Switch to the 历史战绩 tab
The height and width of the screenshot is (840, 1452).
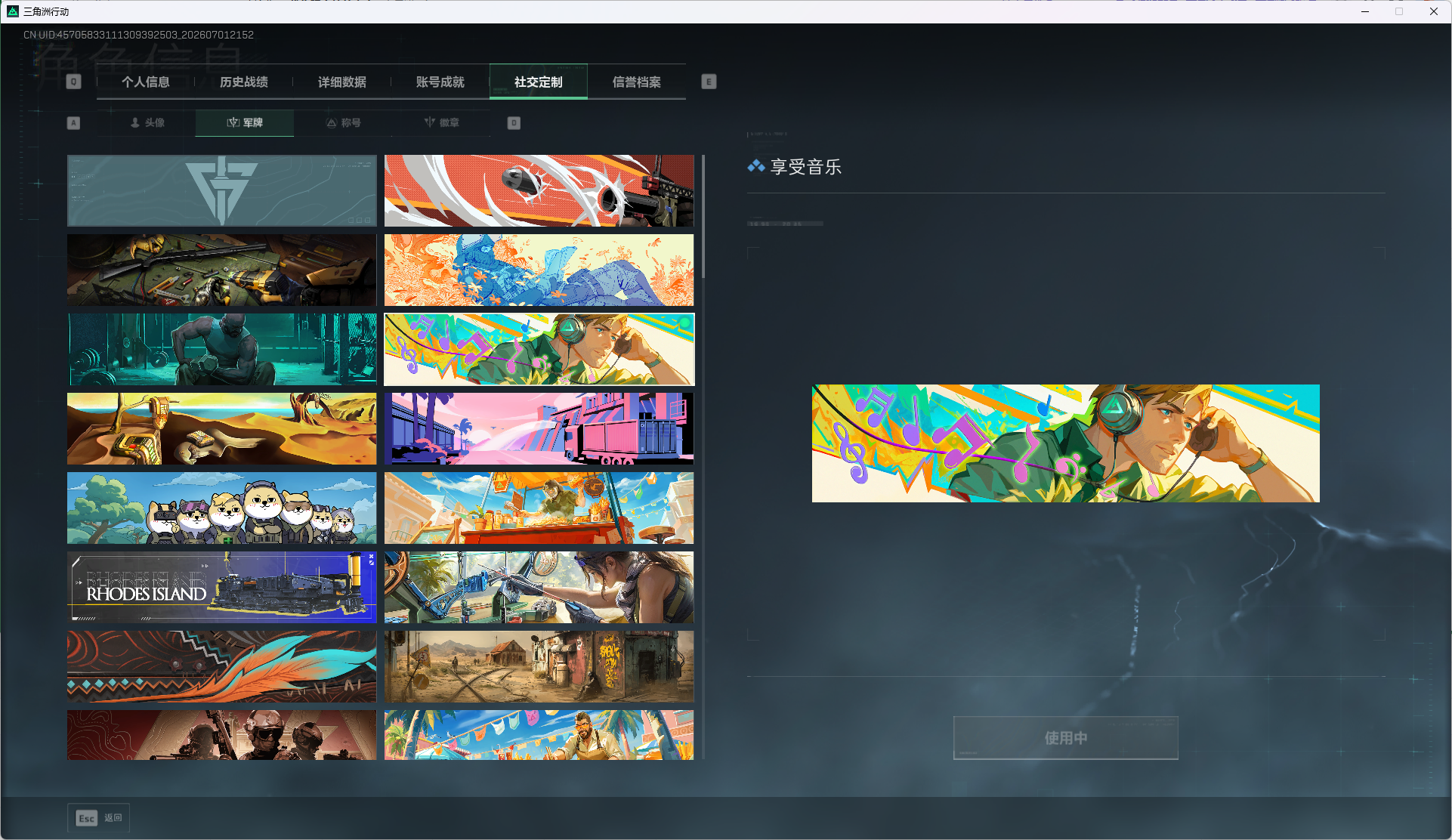coord(244,82)
